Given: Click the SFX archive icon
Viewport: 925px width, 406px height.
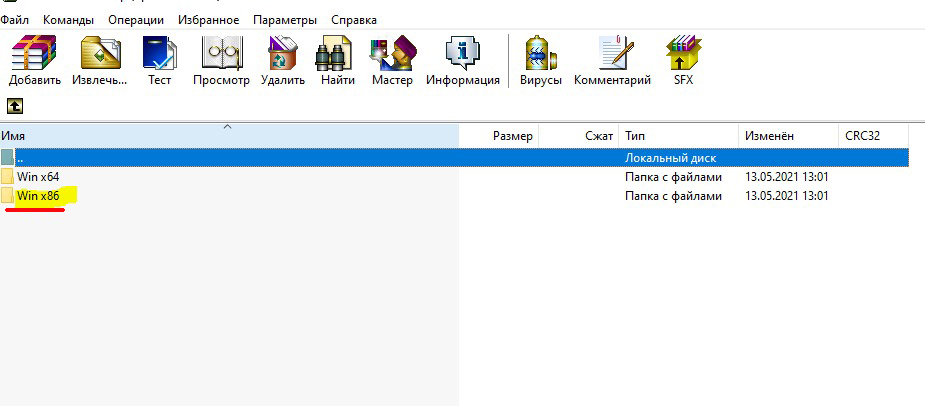Looking at the screenshot, I should coord(683,58).
